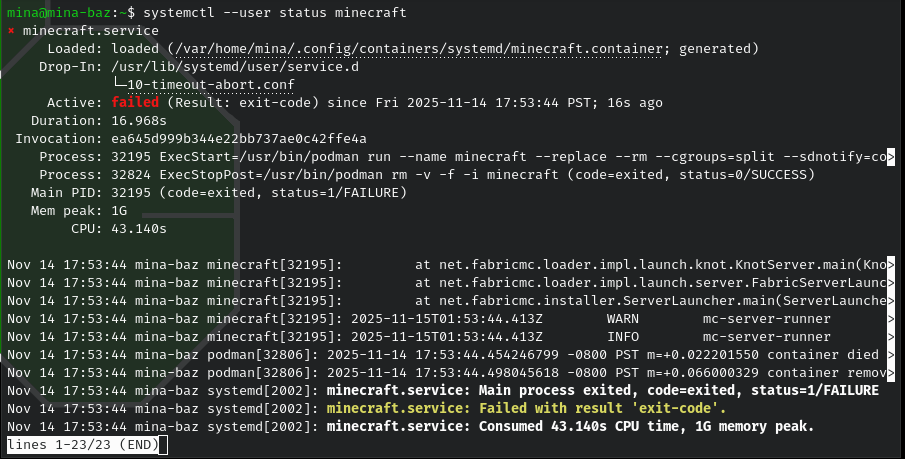Viewport: 905px width, 459px height.
Task: Click the red × failed status marker
Action: coord(11,31)
